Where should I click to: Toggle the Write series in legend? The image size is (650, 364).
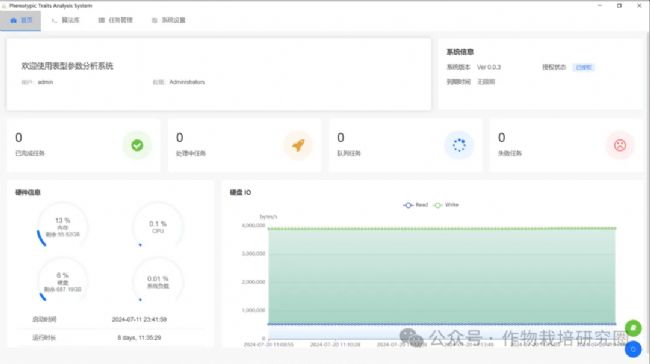(x=446, y=205)
